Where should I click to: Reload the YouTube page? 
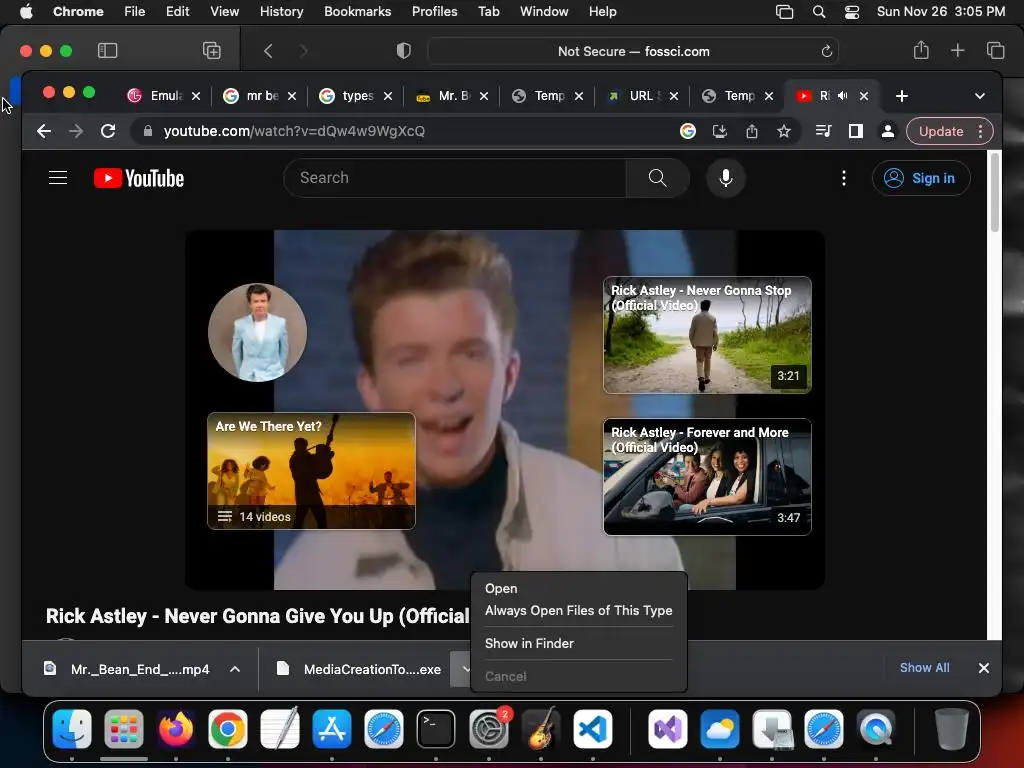click(108, 131)
